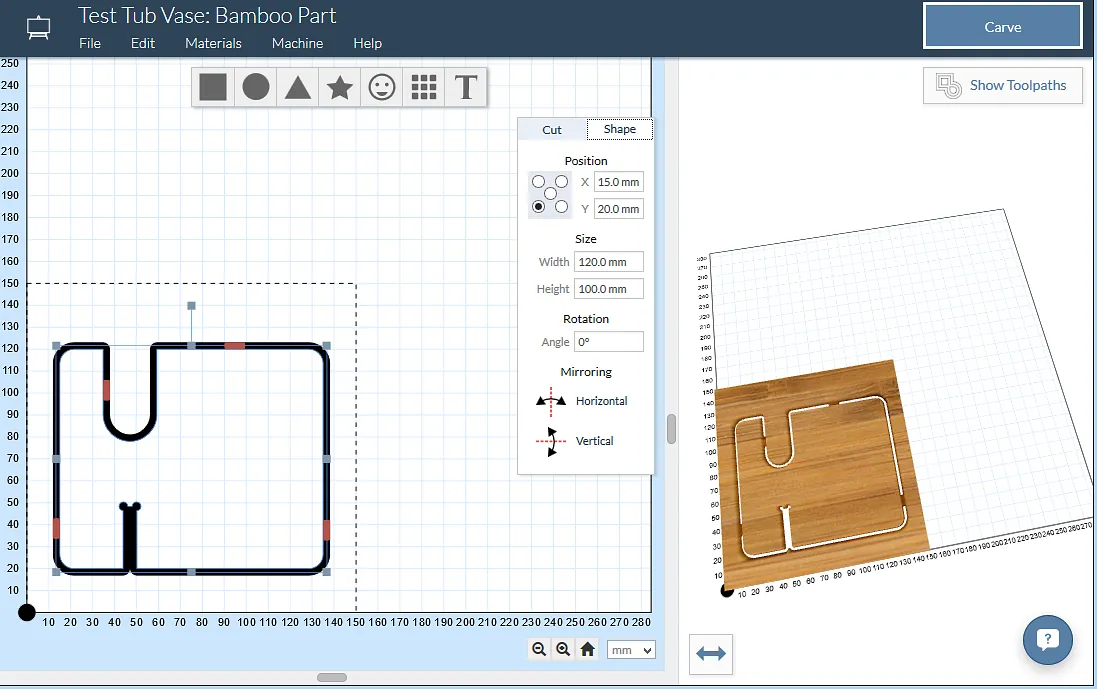Image resolution: width=1097 pixels, height=689 pixels.
Task: Open the apps grid tool
Action: click(424, 87)
